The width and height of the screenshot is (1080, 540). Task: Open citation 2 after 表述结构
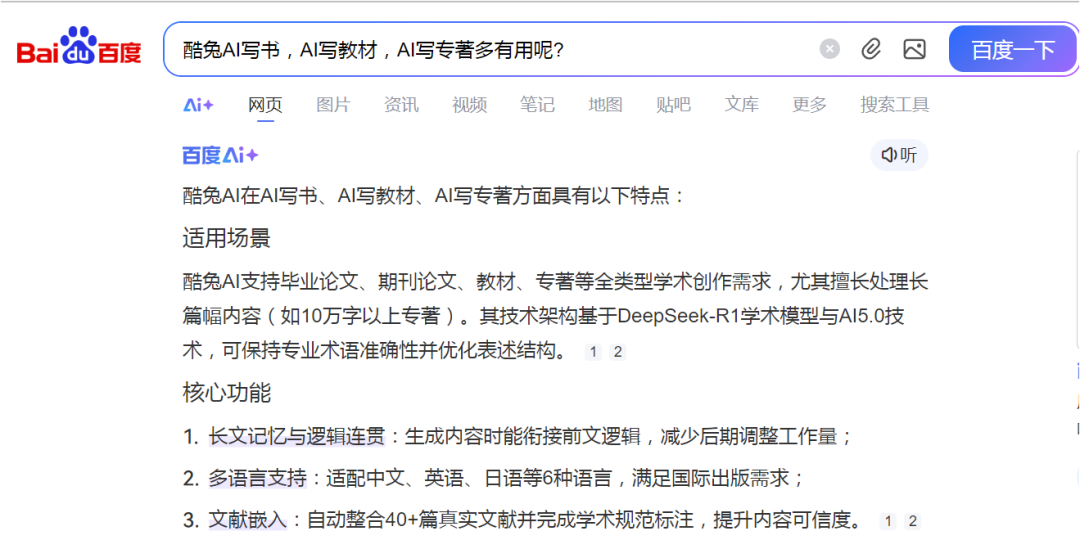tap(618, 352)
